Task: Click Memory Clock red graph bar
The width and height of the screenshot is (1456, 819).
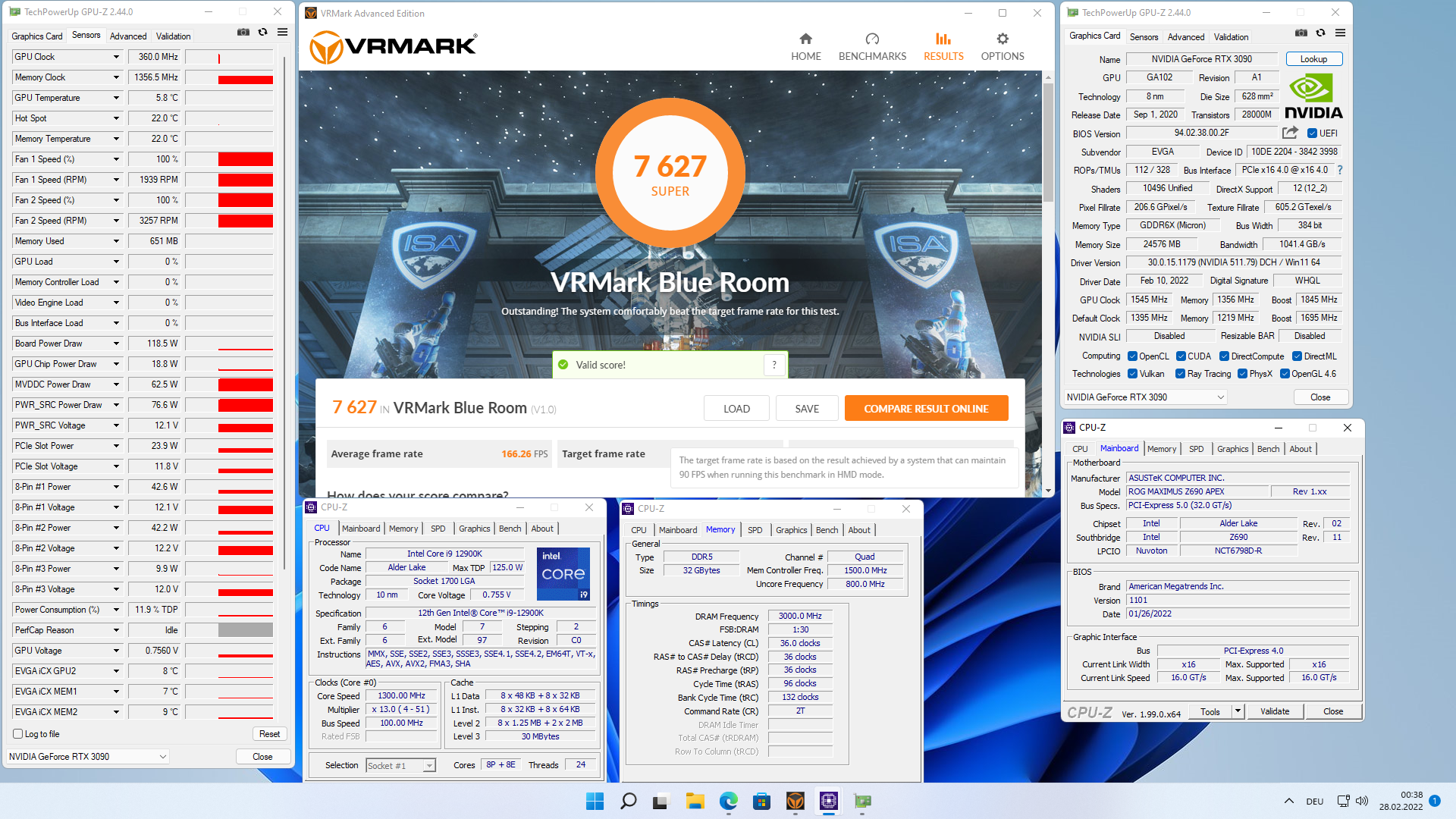Action: coord(246,80)
